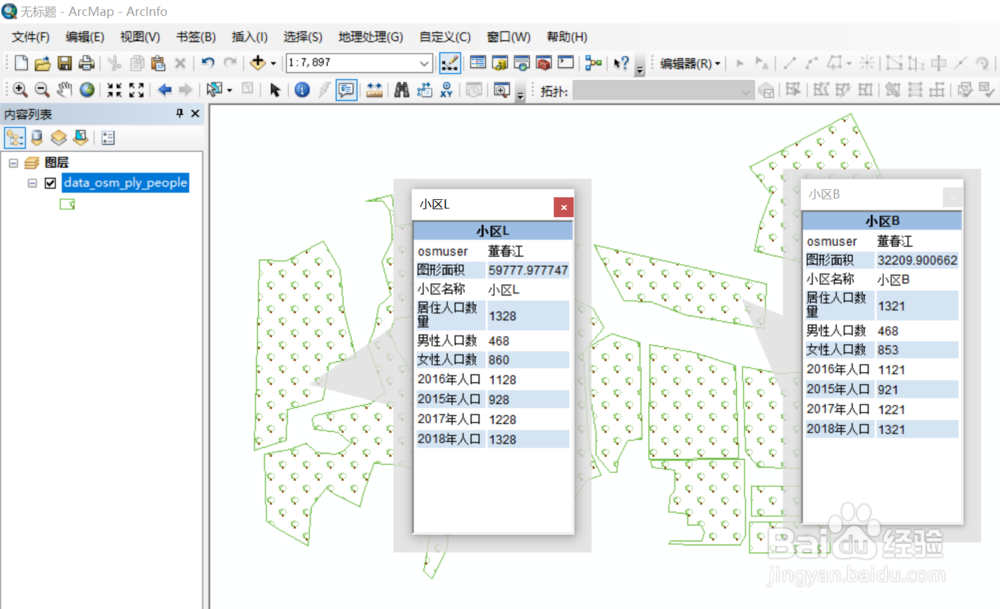1000x609 pixels.
Task: Click the green polygon symbol swatch
Action: pyautogui.click(x=67, y=203)
